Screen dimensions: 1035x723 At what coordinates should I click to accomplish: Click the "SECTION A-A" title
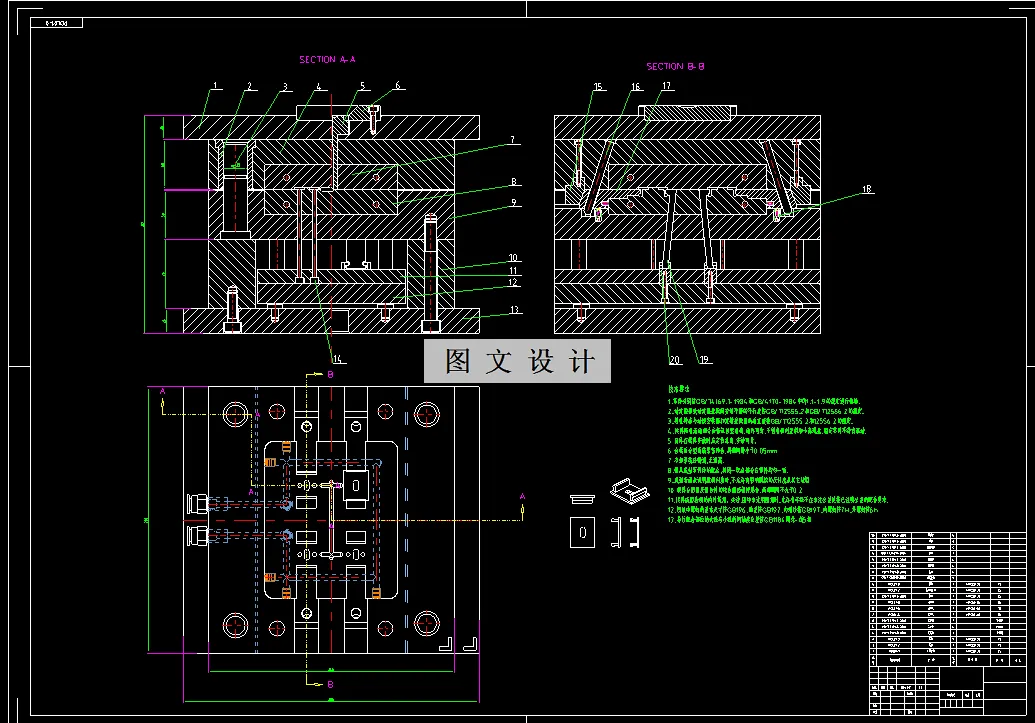[x=327, y=59]
